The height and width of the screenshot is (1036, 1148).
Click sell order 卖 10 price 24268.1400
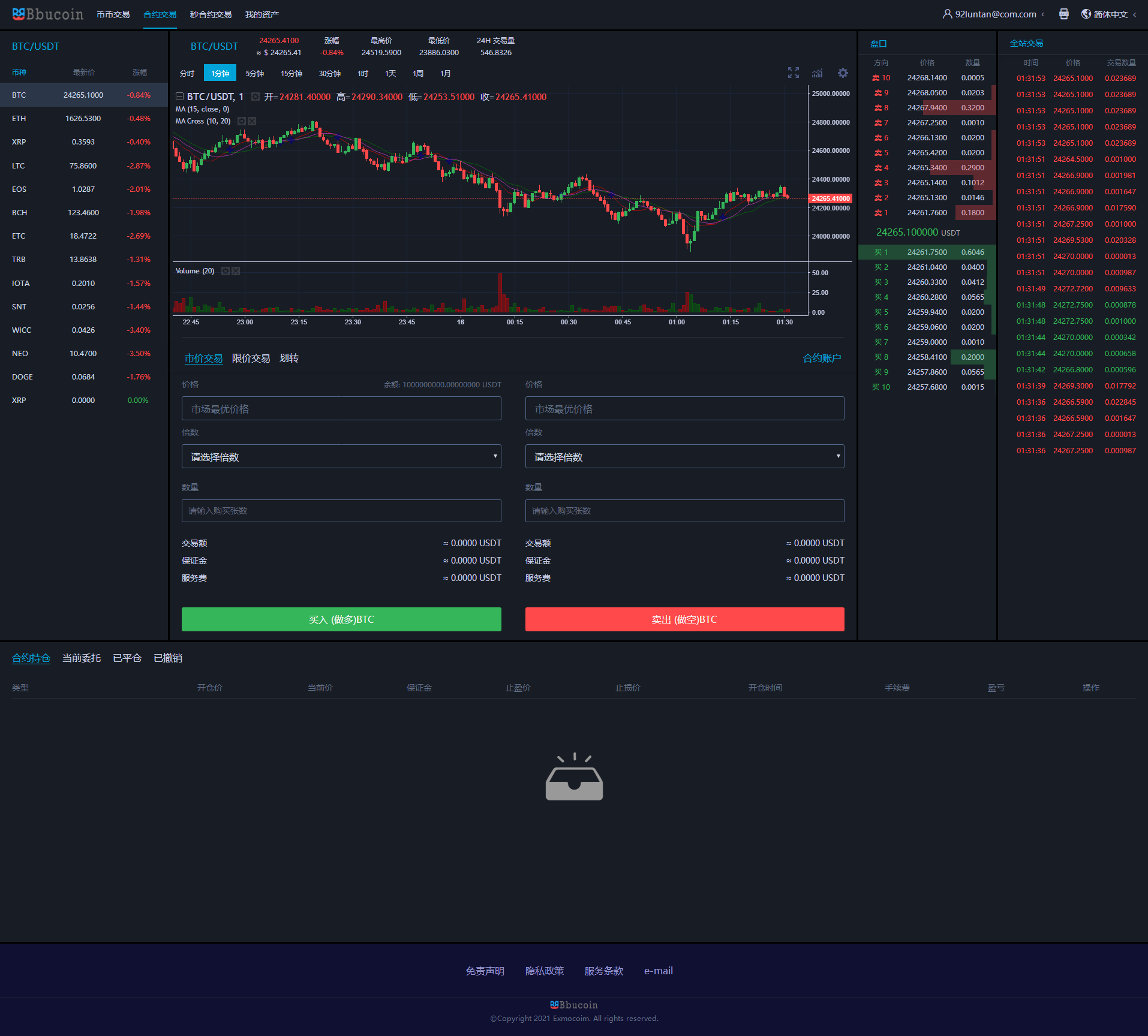[927, 78]
